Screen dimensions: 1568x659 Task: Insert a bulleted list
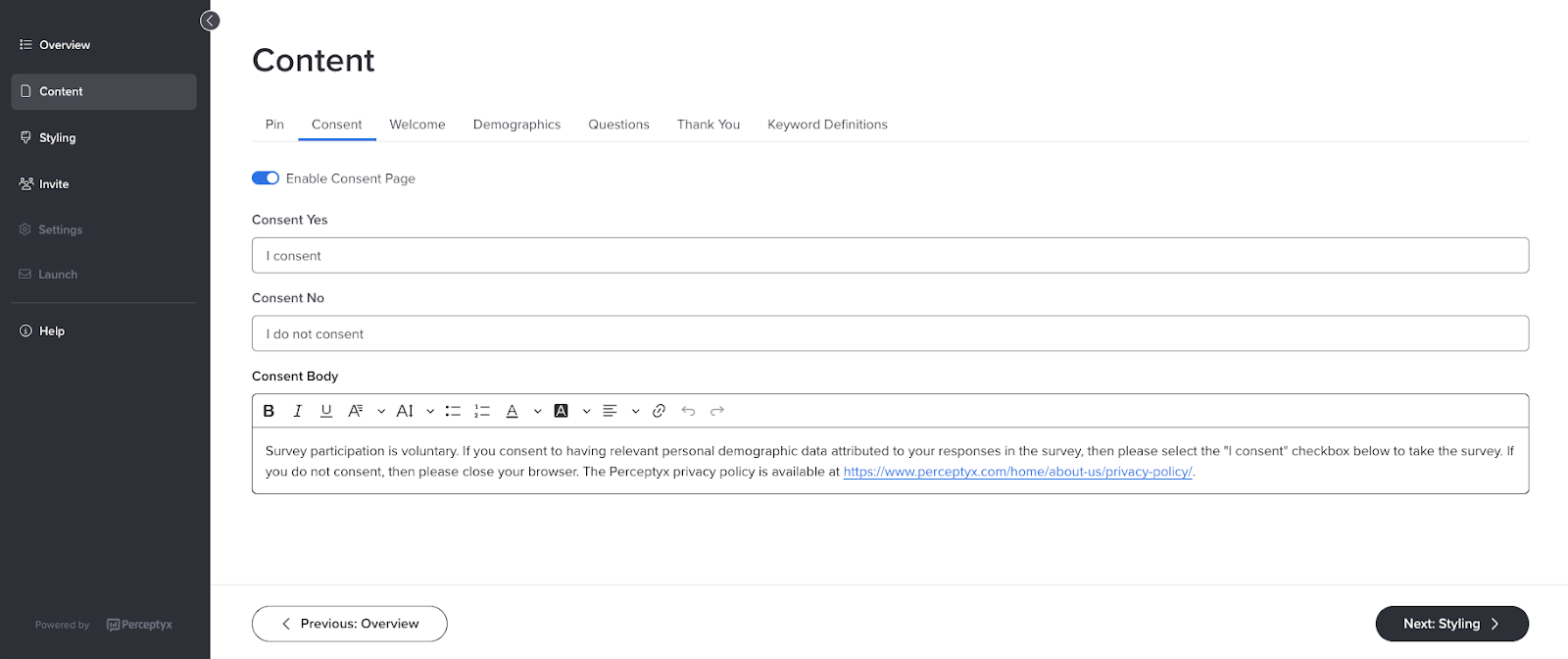[453, 411]
